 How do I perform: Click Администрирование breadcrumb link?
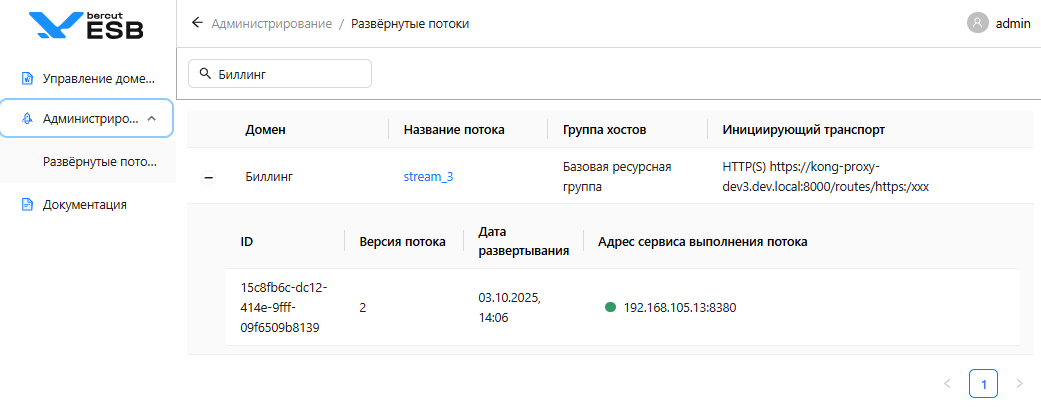point(271,23)
